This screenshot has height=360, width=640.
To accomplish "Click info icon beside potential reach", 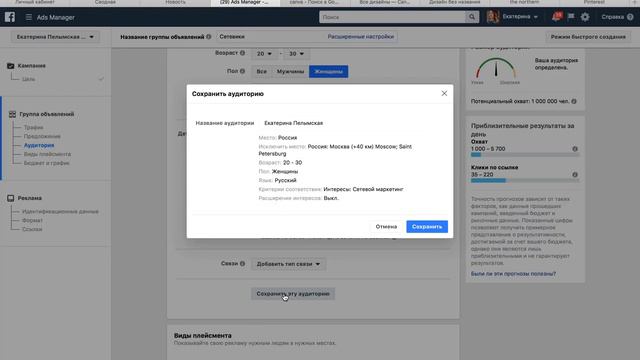I will click(574, 101).
